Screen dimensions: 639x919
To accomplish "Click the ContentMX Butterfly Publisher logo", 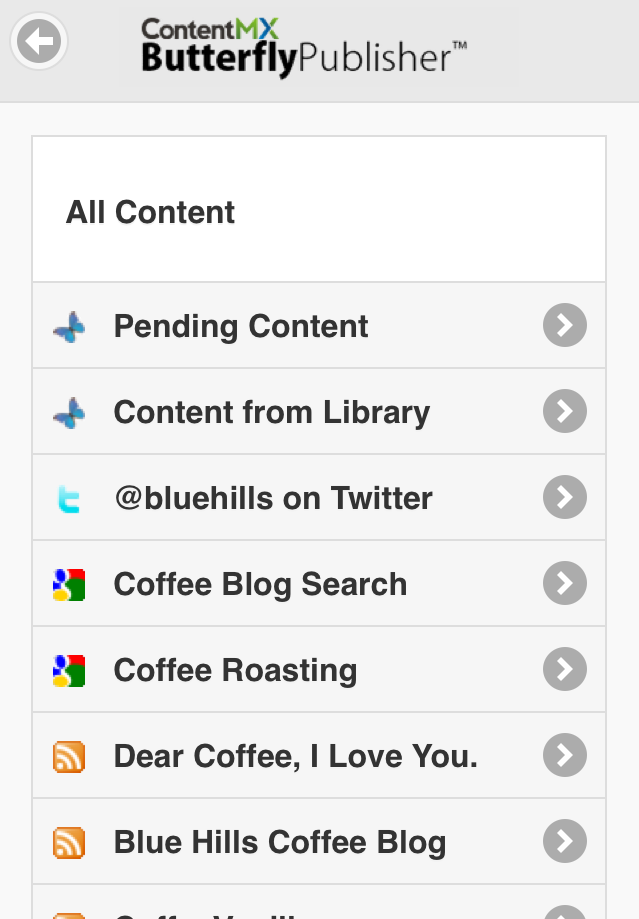I will (303, 47).
